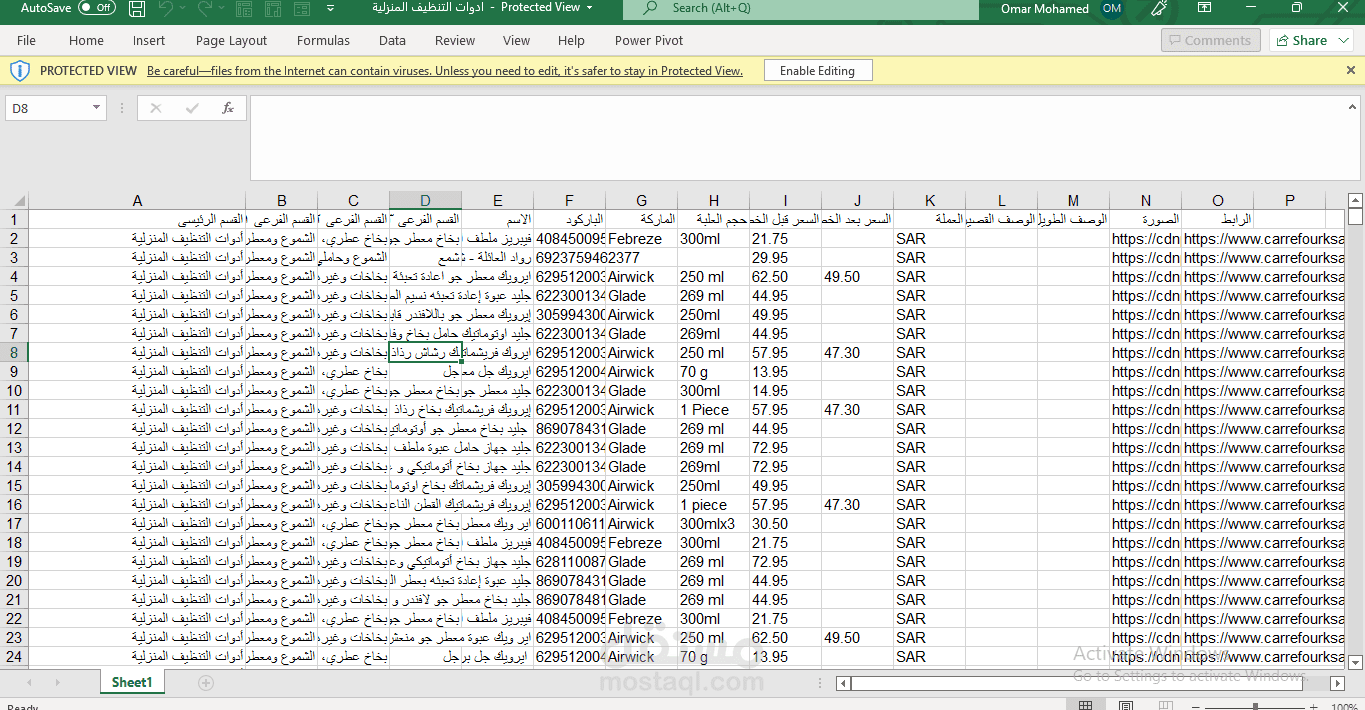Click the Name Box showing D8
The width and height of the screenshot is (1365, 710).
47,108
